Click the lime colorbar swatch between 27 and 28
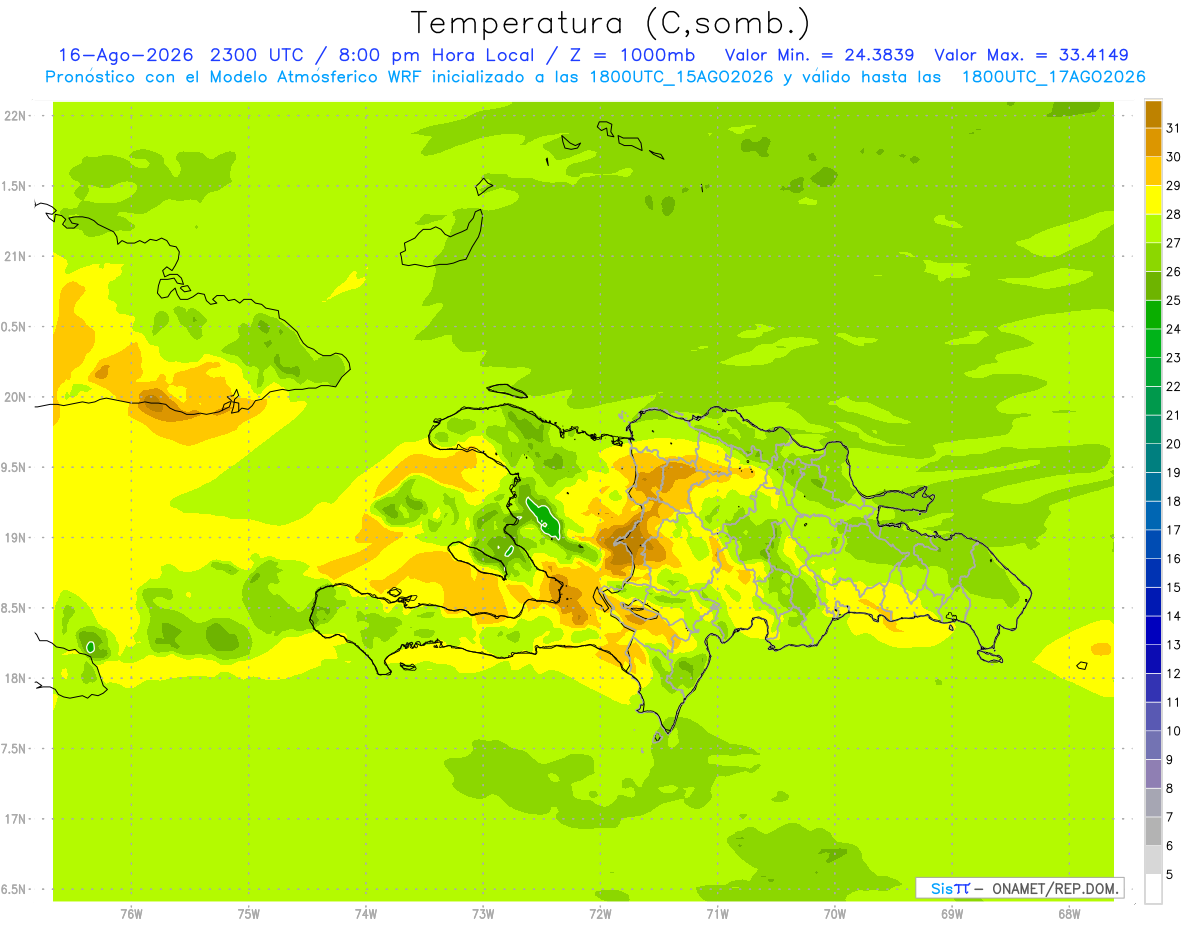The image size is (1200, 927). [1153, 228]
